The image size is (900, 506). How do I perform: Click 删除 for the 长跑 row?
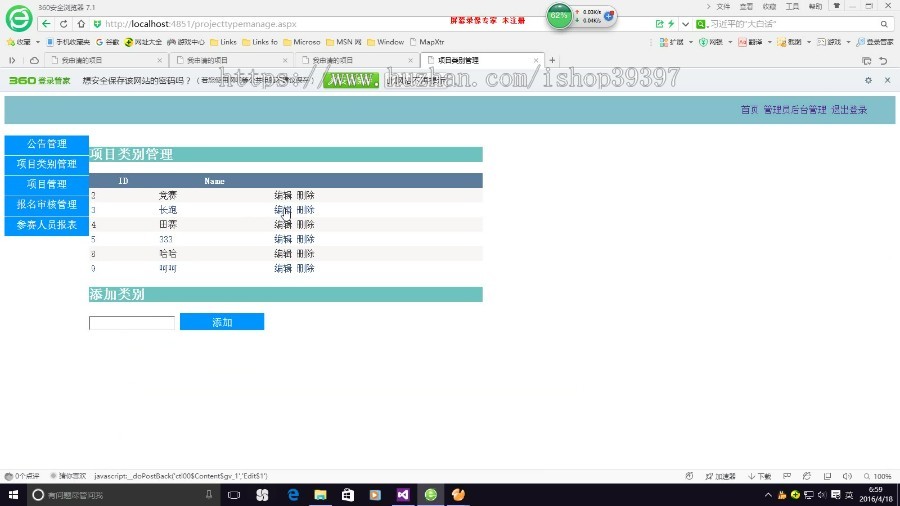[305, 210]
